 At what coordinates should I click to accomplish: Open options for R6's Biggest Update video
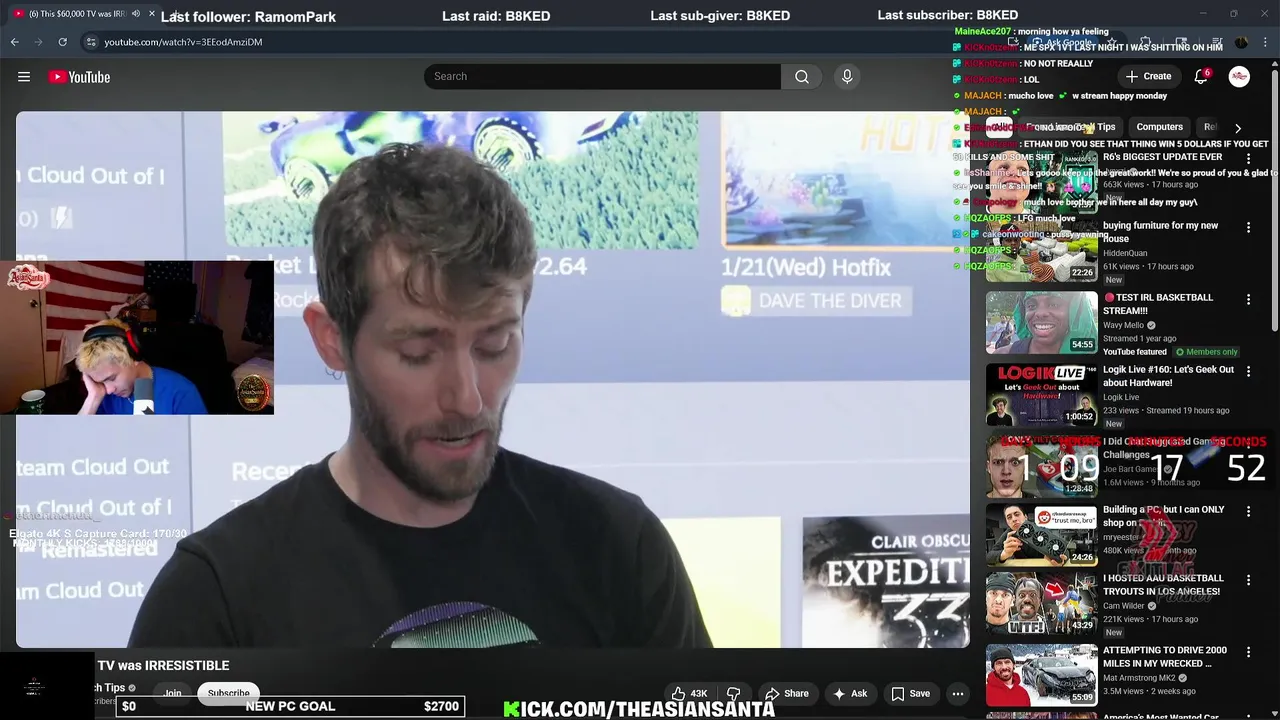pyautogui.click(x=1248, y=158)
